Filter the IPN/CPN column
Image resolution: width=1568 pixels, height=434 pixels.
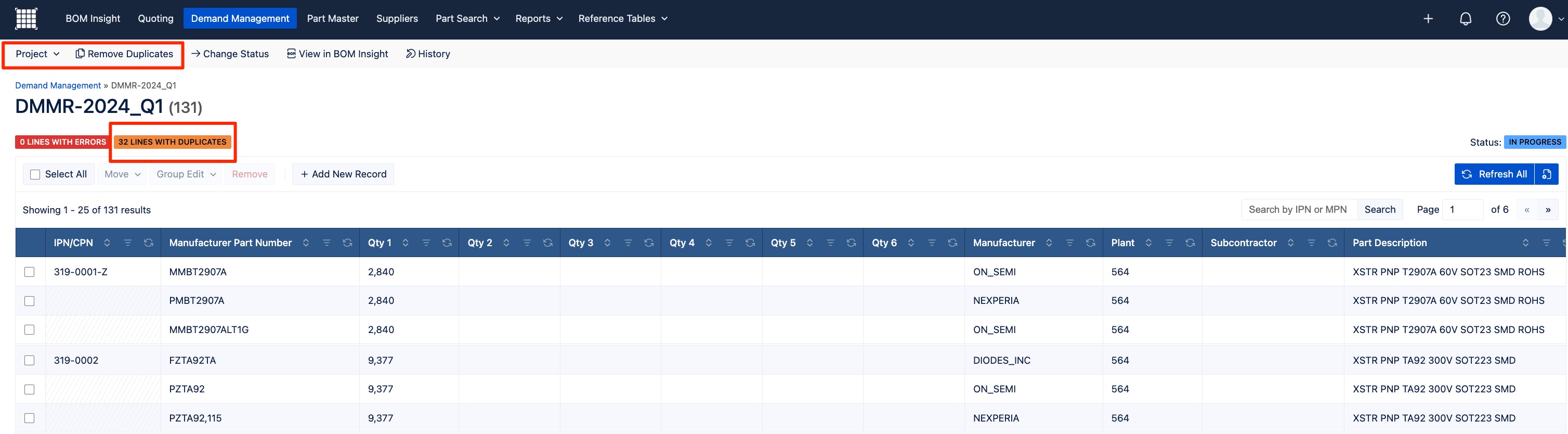click(x=128, y=242)
